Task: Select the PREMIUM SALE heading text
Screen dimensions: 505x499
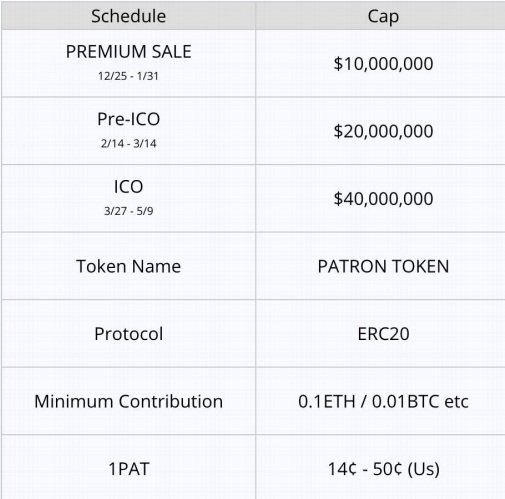Action: [x=128, y=52]
